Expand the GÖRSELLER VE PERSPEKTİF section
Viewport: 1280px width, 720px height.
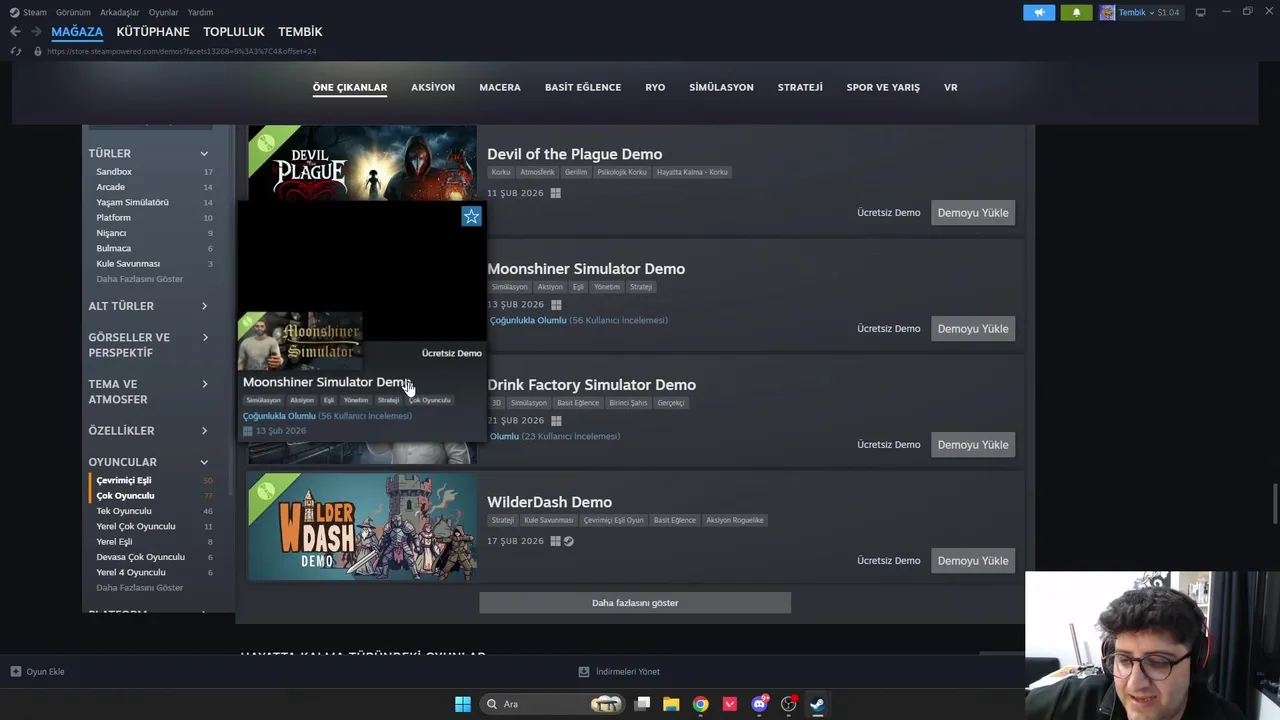click(x=204, y=338)
